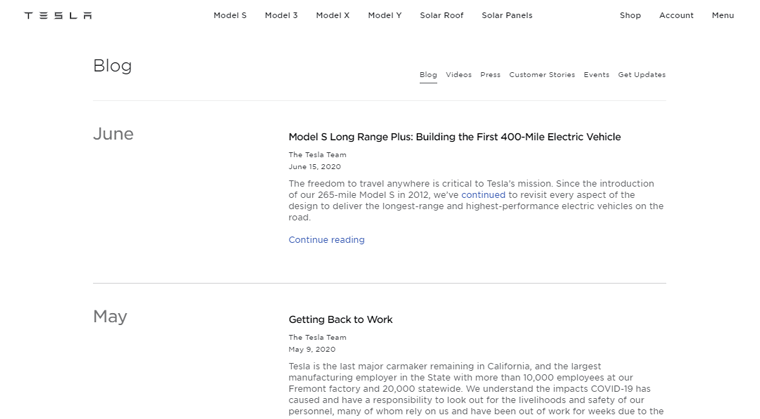This screenshot has width=760, height=419.
Task: Open the Shop link
Action: pyautogui.click(x=630, y=16)
